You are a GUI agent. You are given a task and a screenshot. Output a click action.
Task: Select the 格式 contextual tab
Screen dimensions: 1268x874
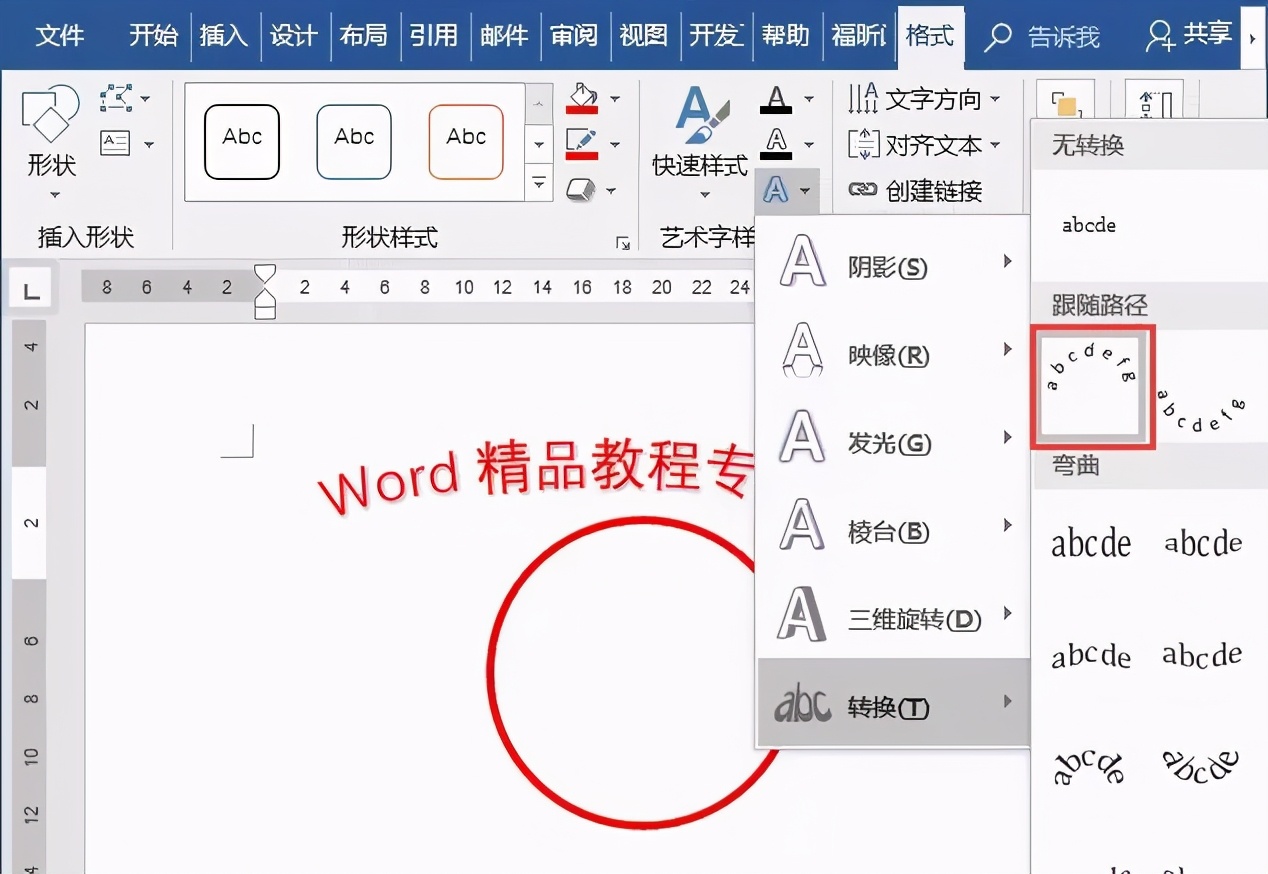929,37
